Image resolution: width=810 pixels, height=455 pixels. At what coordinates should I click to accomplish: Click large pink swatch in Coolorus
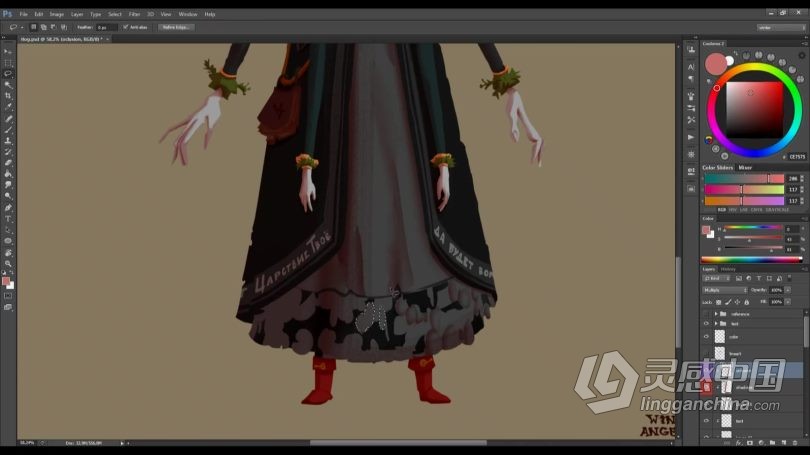[x=715, y=64]
